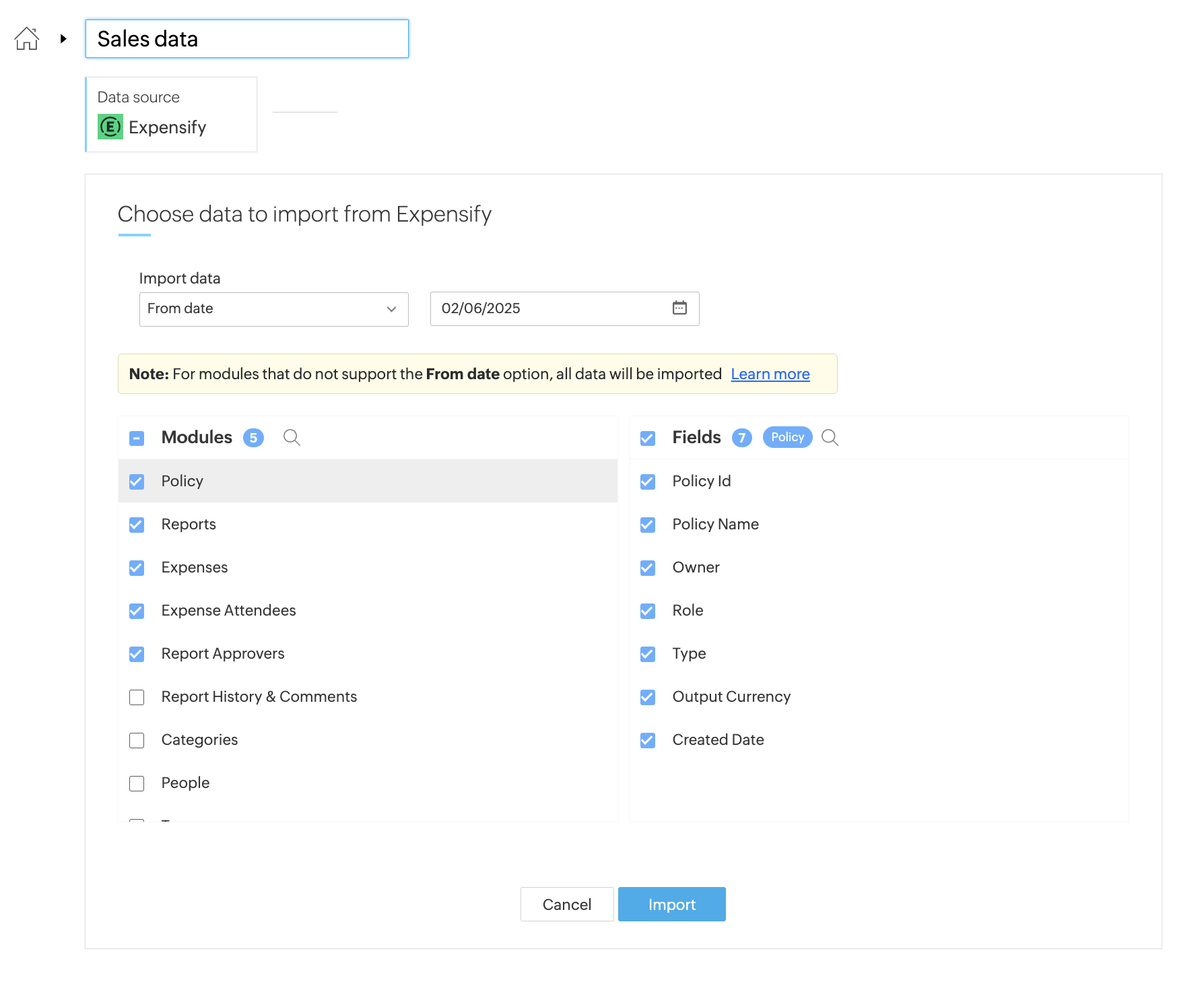1204x982 pixels.
Task: Search modules using the magnifier icon
Action: [x=292, y=438]
